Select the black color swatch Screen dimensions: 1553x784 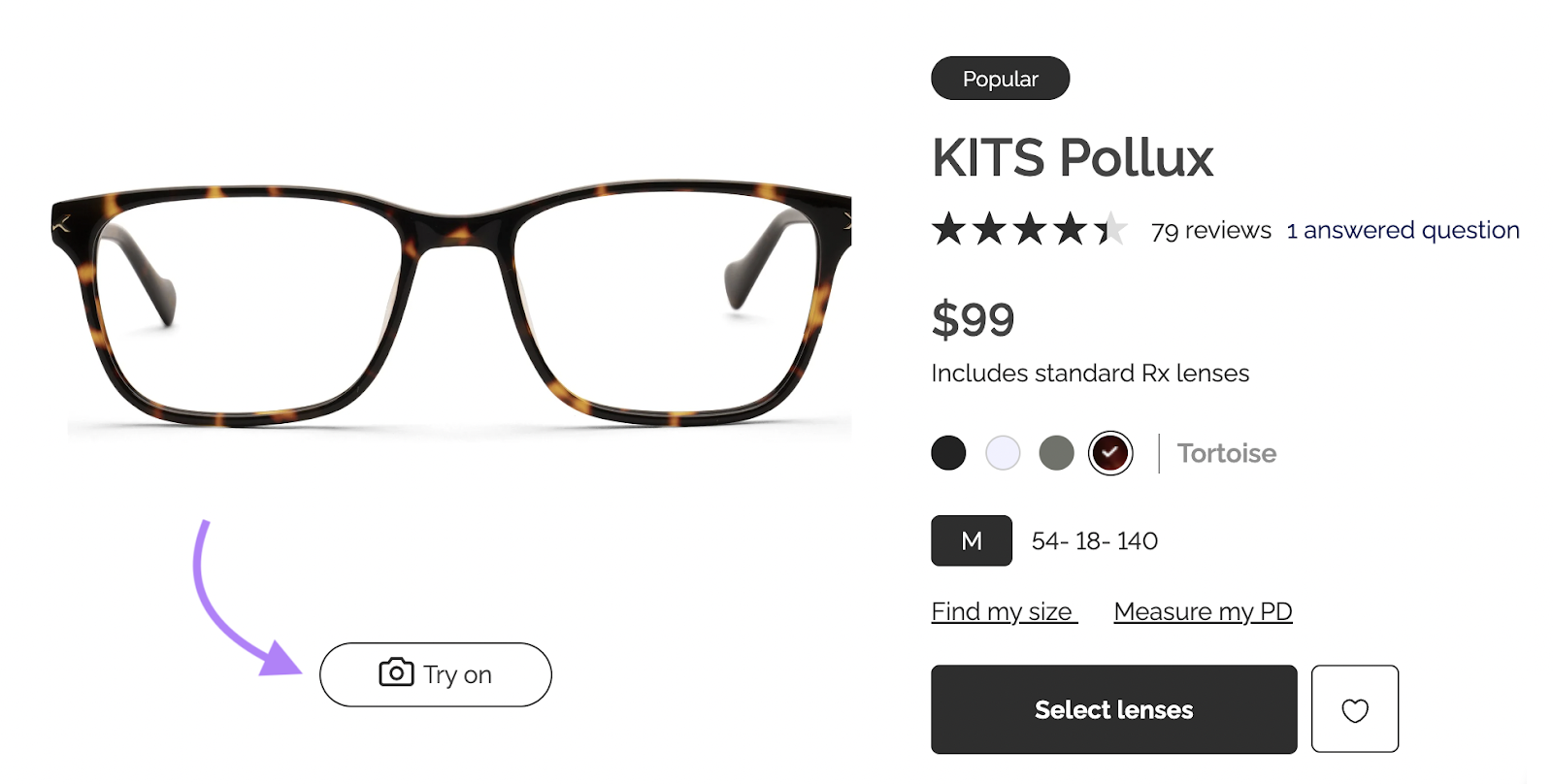coord(948,452)
